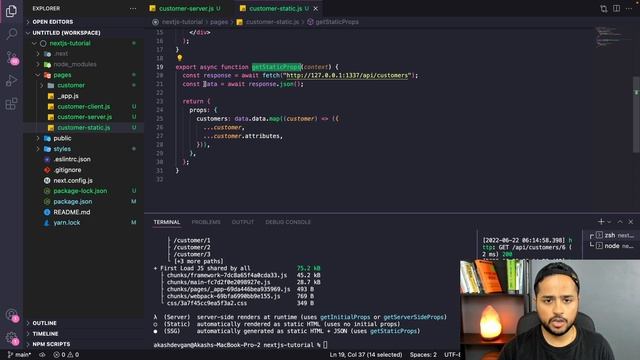Click the next.config.js file icon
640x360 pixels.
47,180
